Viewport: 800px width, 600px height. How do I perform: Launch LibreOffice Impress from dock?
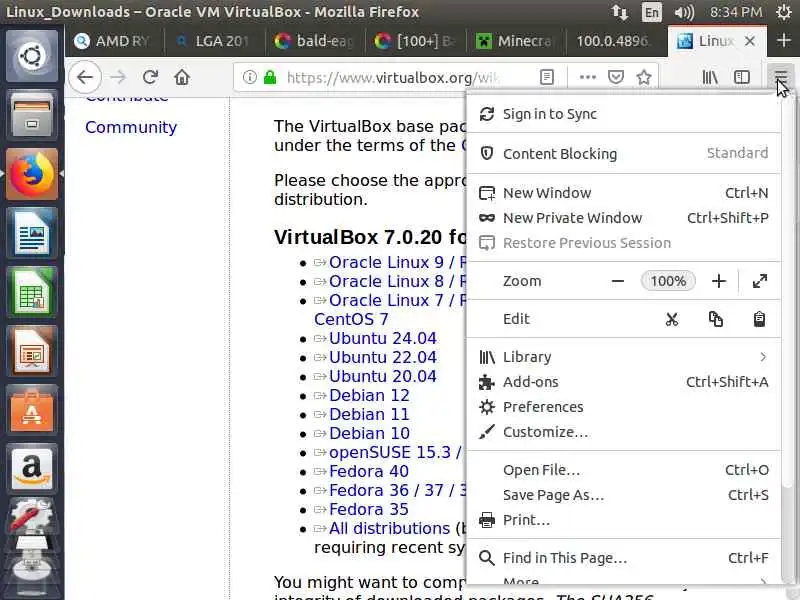point(32,352)
